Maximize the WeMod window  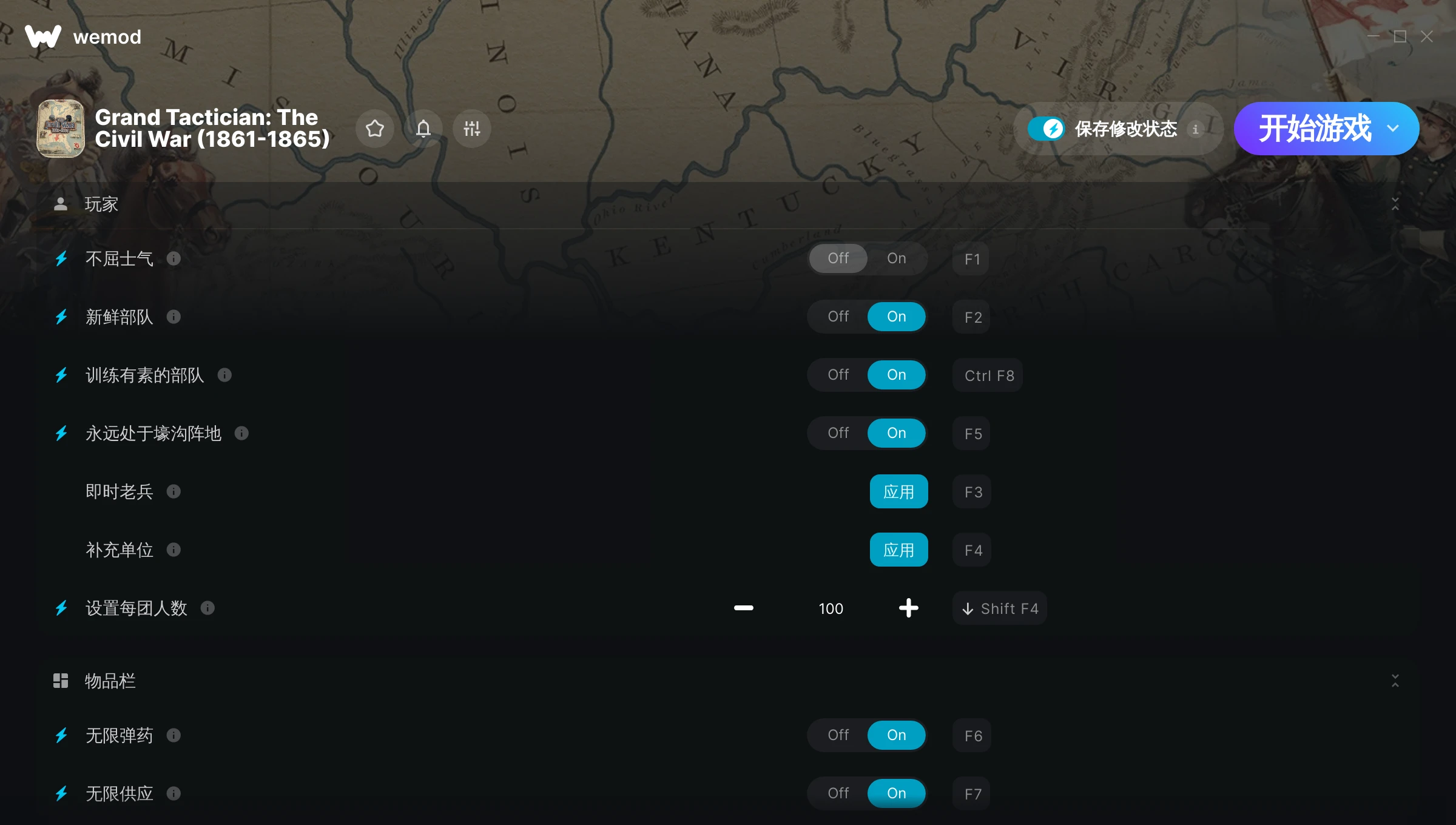click(x=1400, y=36)
